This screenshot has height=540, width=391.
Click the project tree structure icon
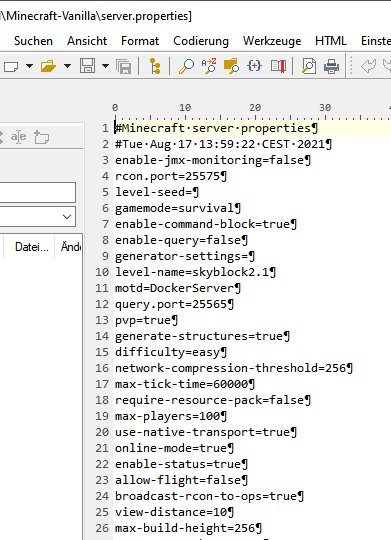[x=155, y=66]
